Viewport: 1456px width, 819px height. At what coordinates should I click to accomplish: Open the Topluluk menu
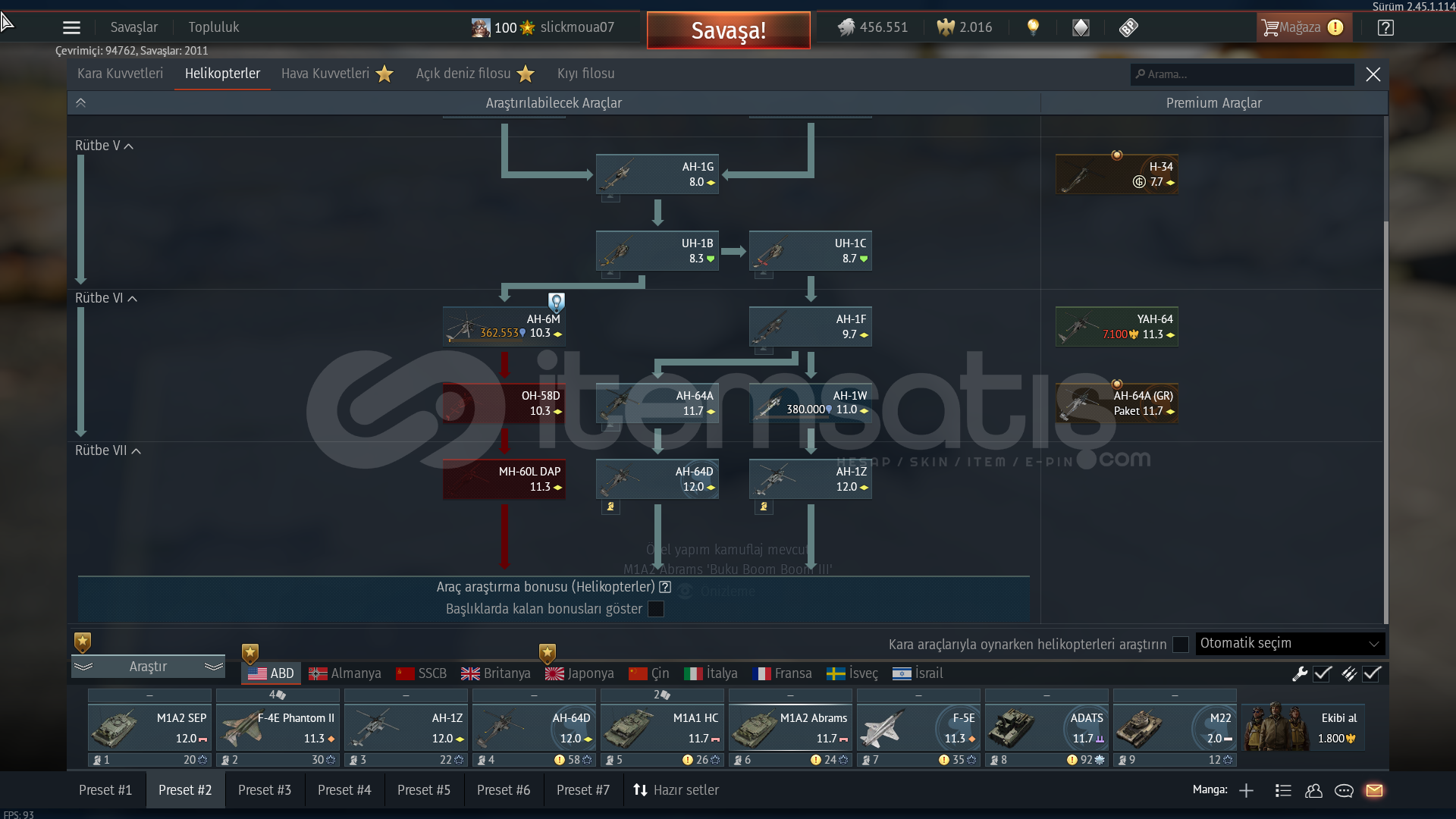(x=214, y=27)
